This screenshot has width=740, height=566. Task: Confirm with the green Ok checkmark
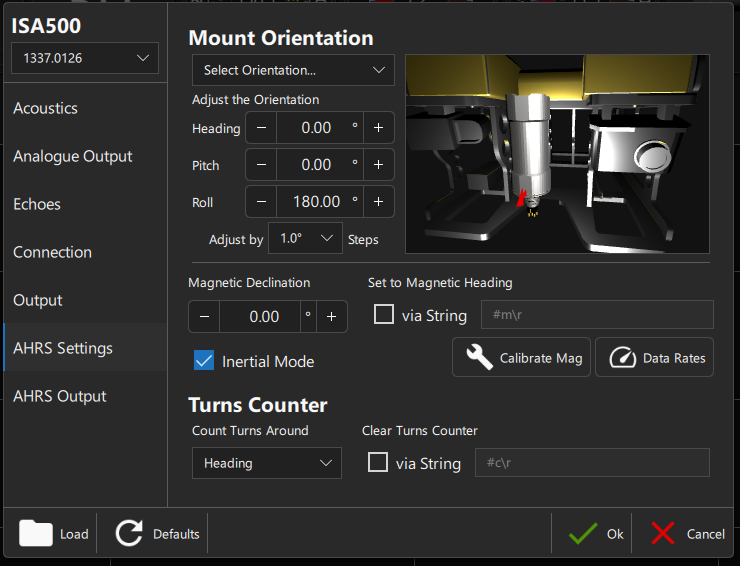[x=583, y=533]
